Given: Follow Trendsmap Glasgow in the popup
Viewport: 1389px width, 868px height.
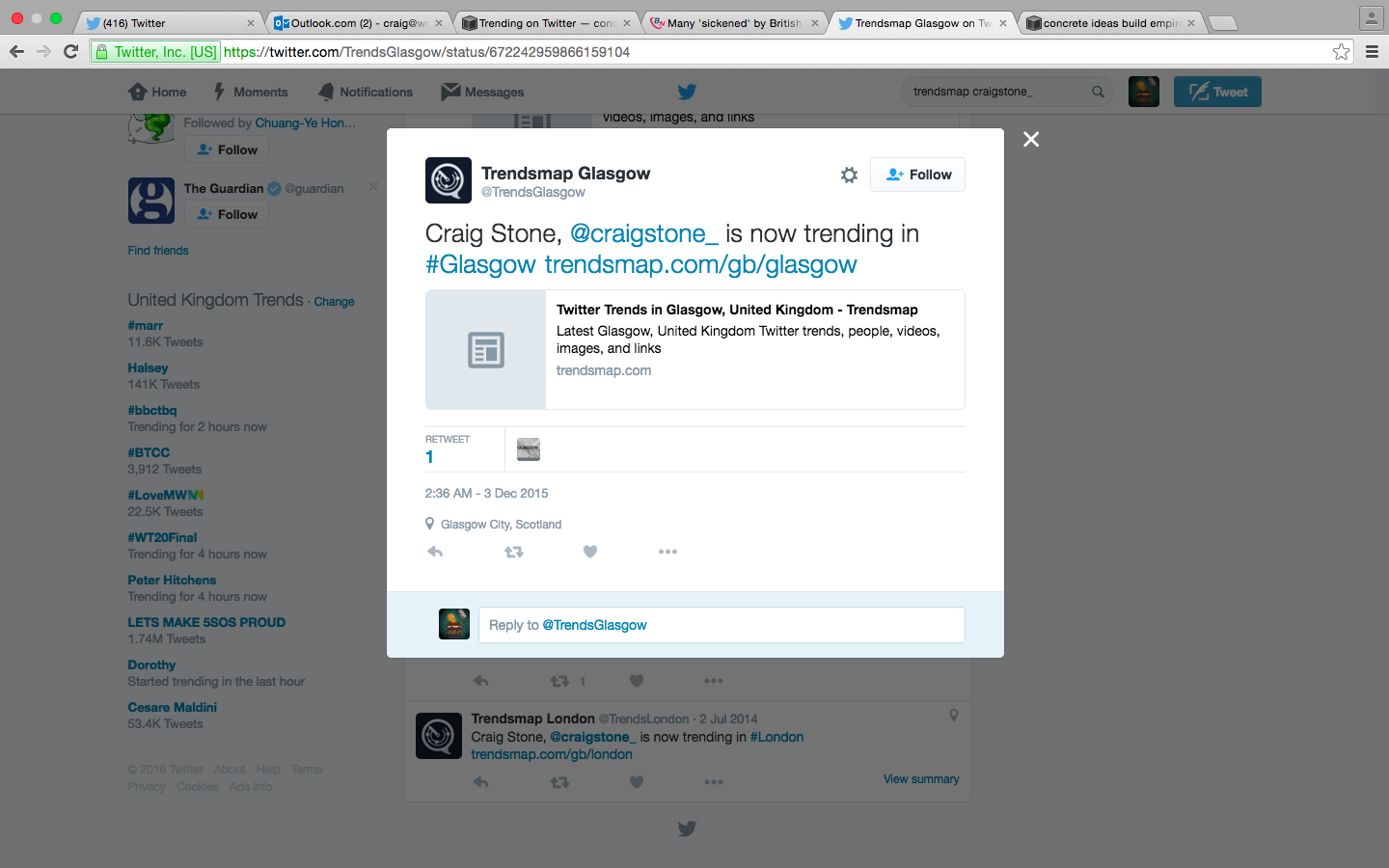Looking at the screenshot, I should (917, 175).
